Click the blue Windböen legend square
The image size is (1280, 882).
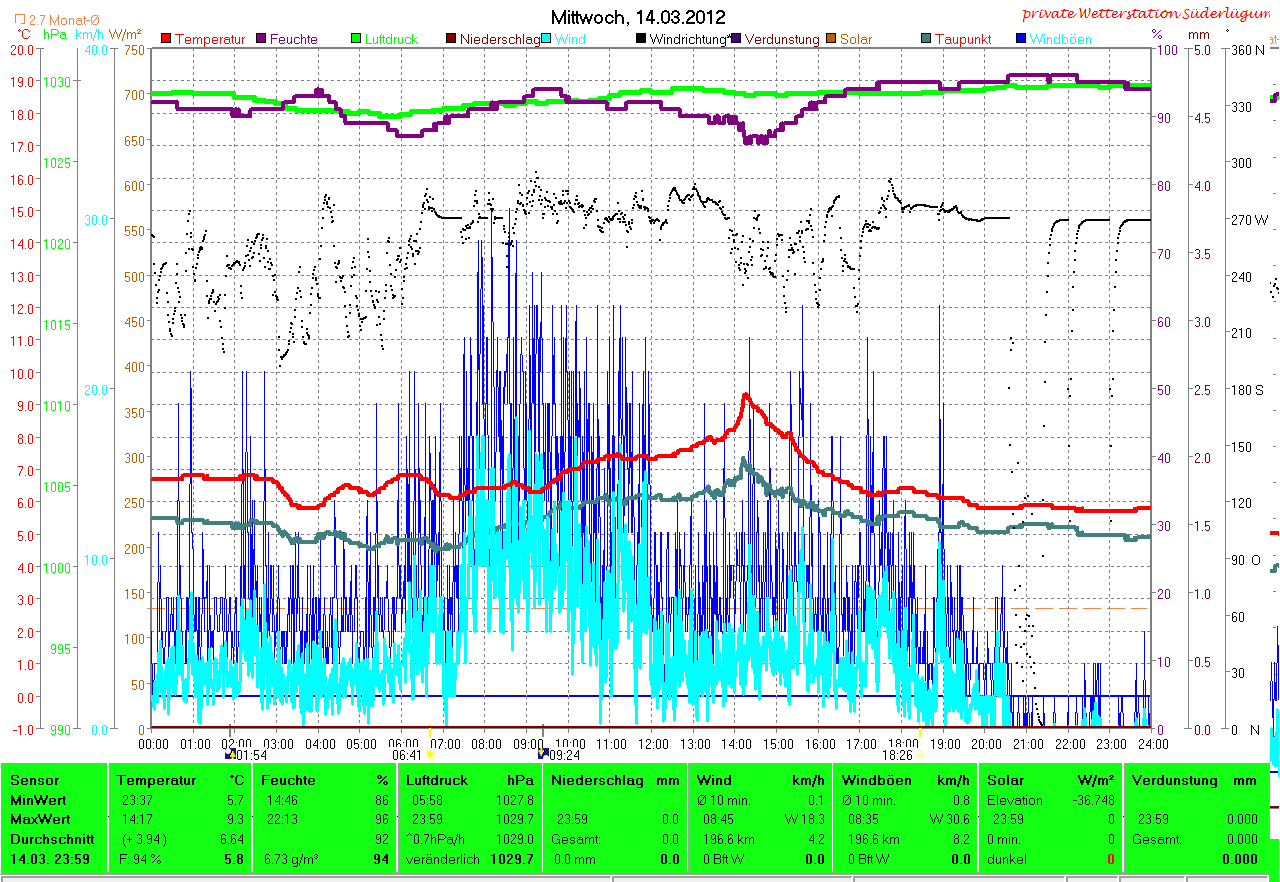1021,39
